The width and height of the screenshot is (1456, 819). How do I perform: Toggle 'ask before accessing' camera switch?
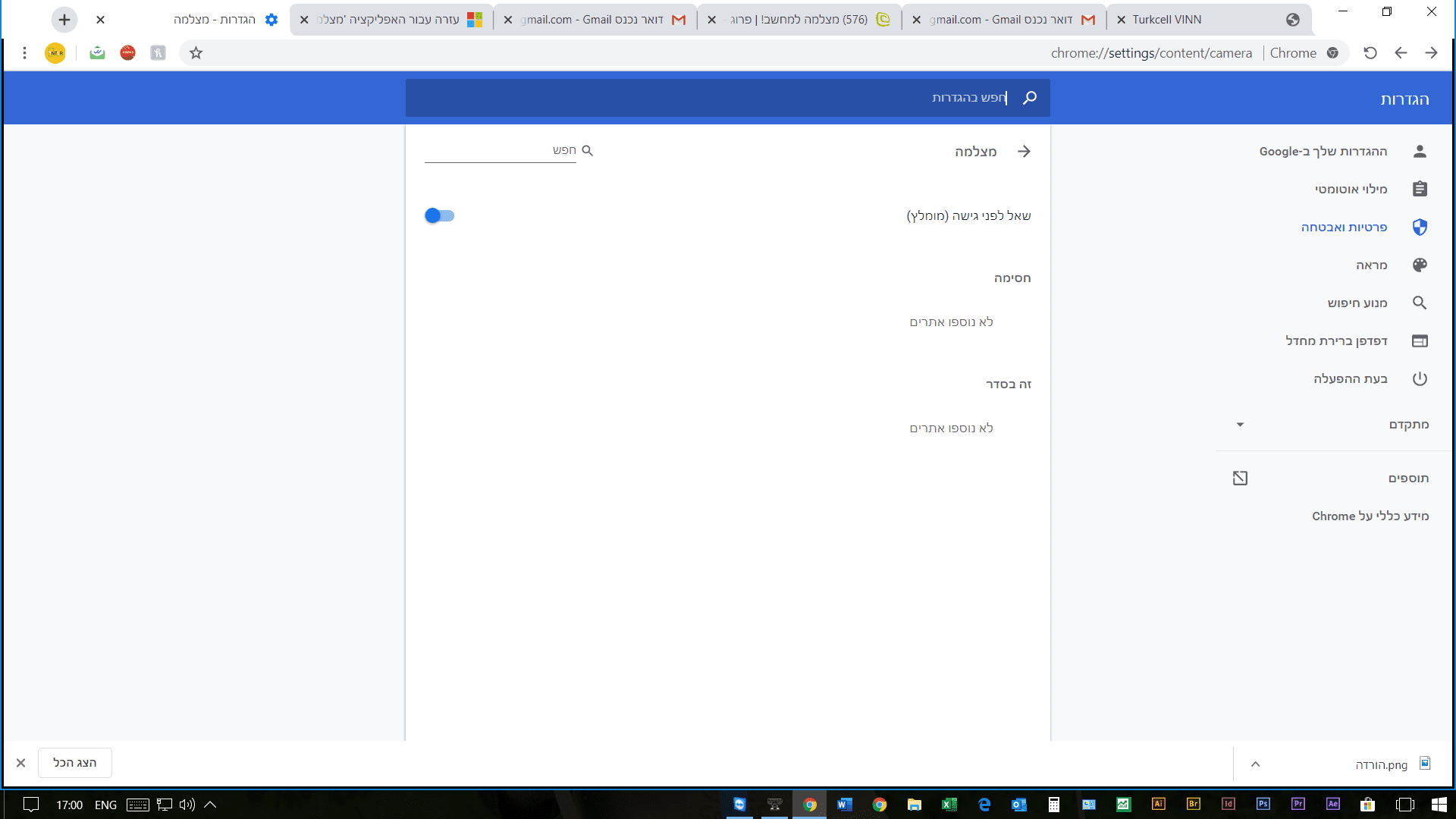[439, 216]
